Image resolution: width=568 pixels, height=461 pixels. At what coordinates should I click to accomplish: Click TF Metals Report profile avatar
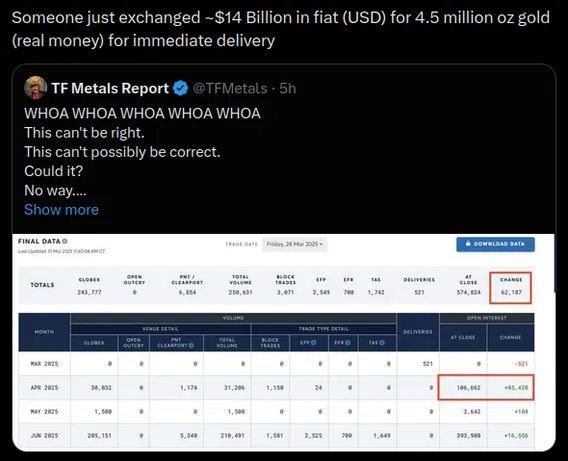(35, 88)
